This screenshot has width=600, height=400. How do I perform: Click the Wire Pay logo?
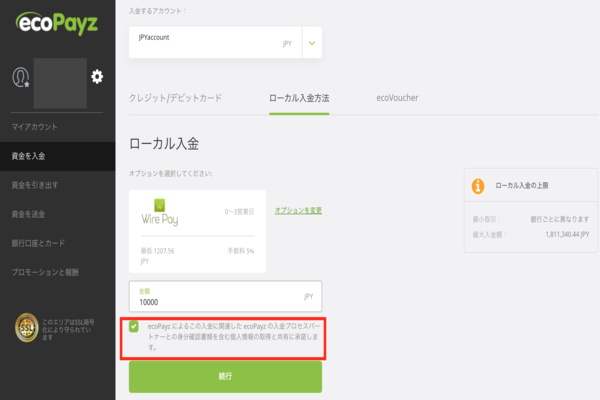(160, 213)
